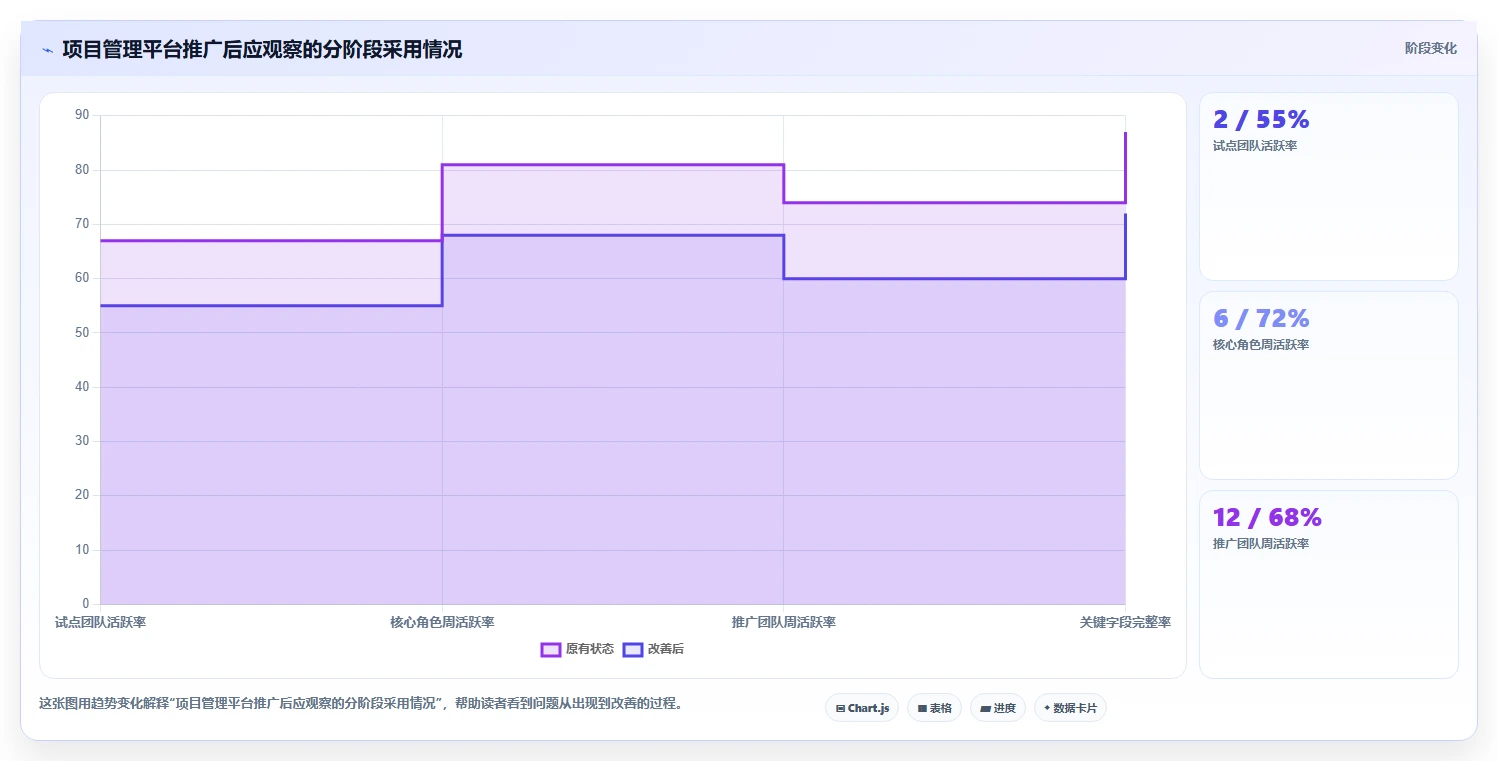Open the 6 / 72% data card
This screenshot has width=1498, height=761.
(x=1328, y=385)
